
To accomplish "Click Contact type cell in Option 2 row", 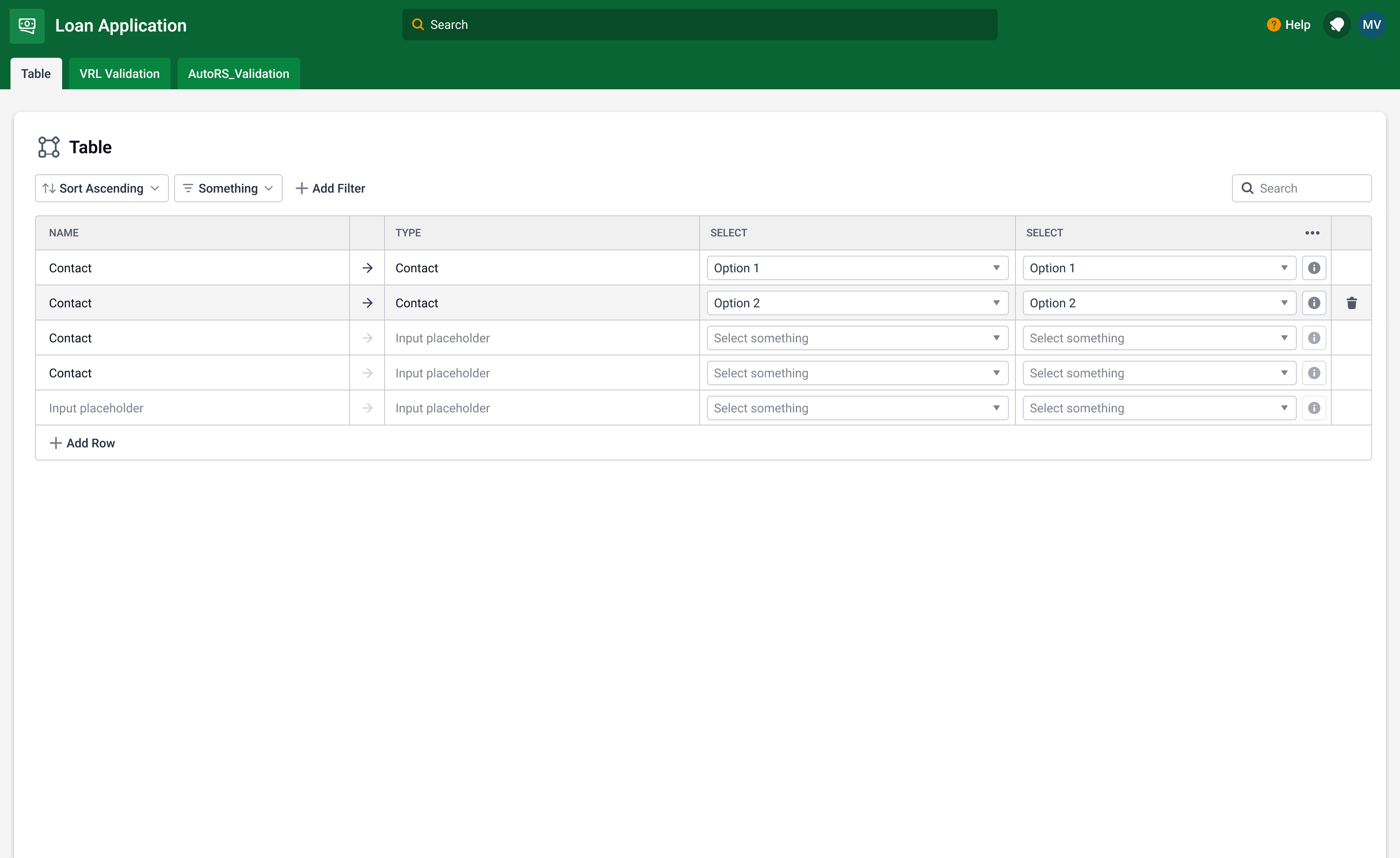I will coord(542,303).
